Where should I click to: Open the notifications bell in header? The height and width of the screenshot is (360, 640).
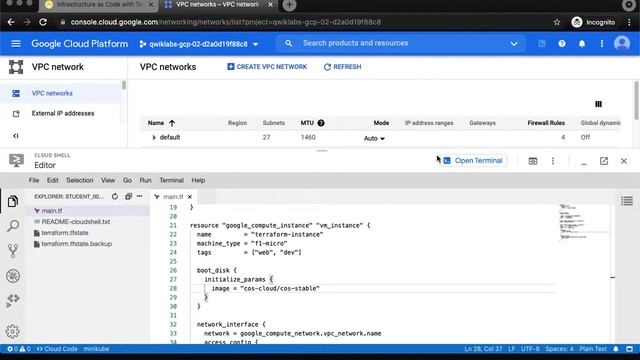[582, 44]
